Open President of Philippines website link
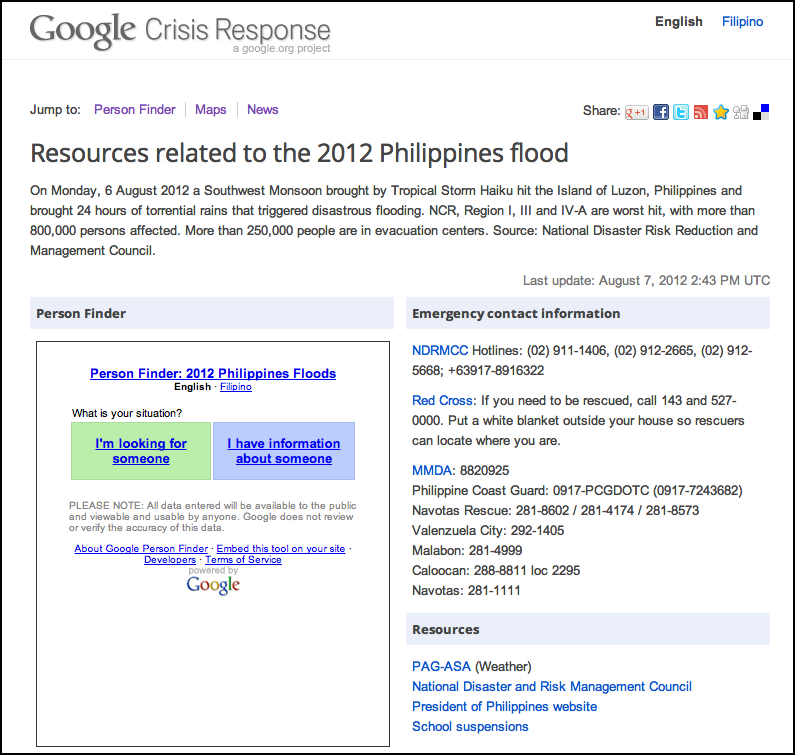The height and width of the screenshot is (755, 795). tap(504, 706)
